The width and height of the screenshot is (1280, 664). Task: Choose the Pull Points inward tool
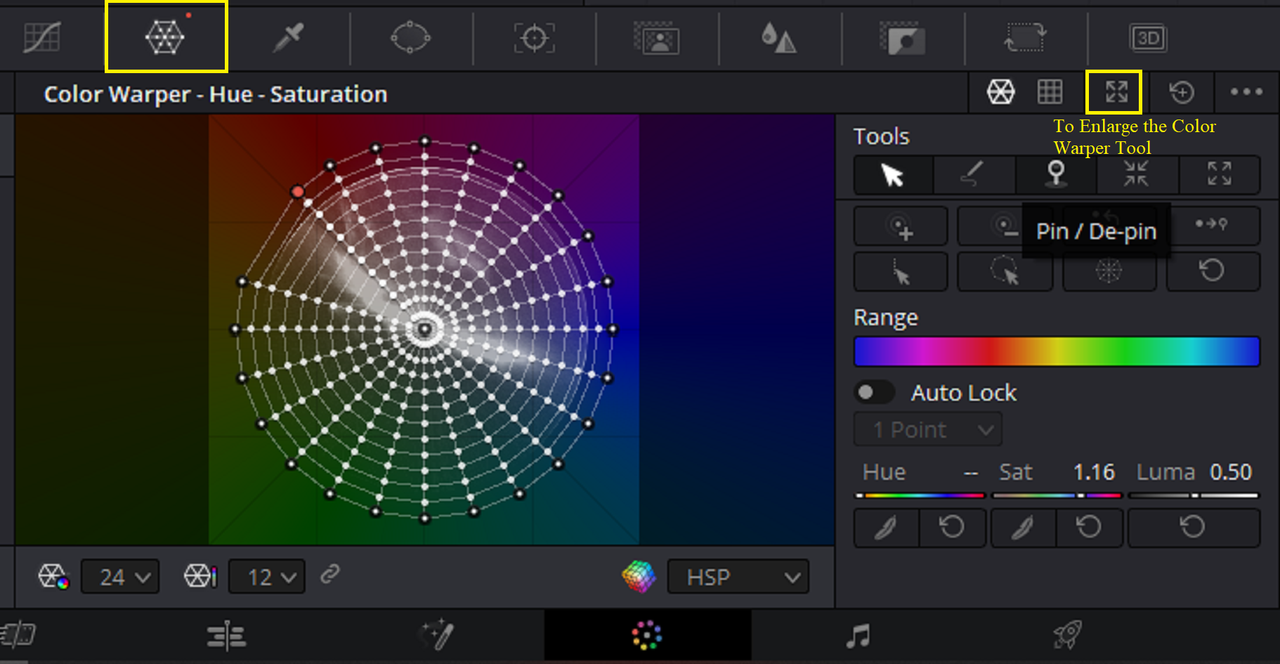pos(1137,175)
